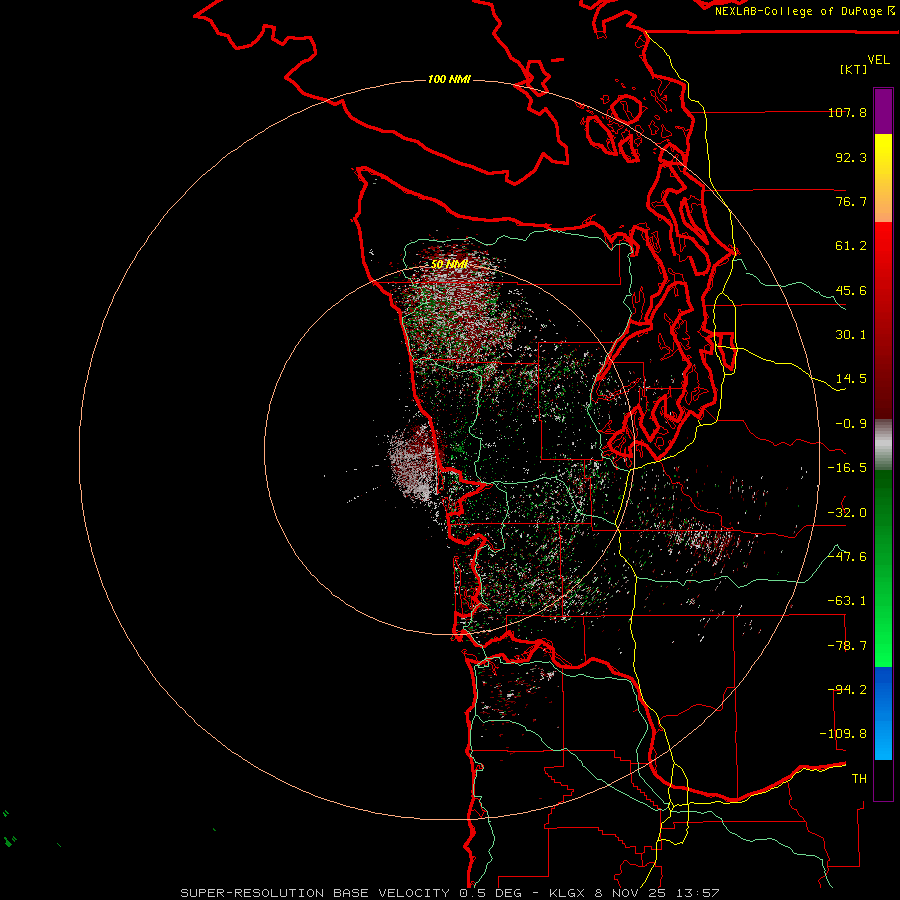Click the TH label on the scale

tap(859, 779)
